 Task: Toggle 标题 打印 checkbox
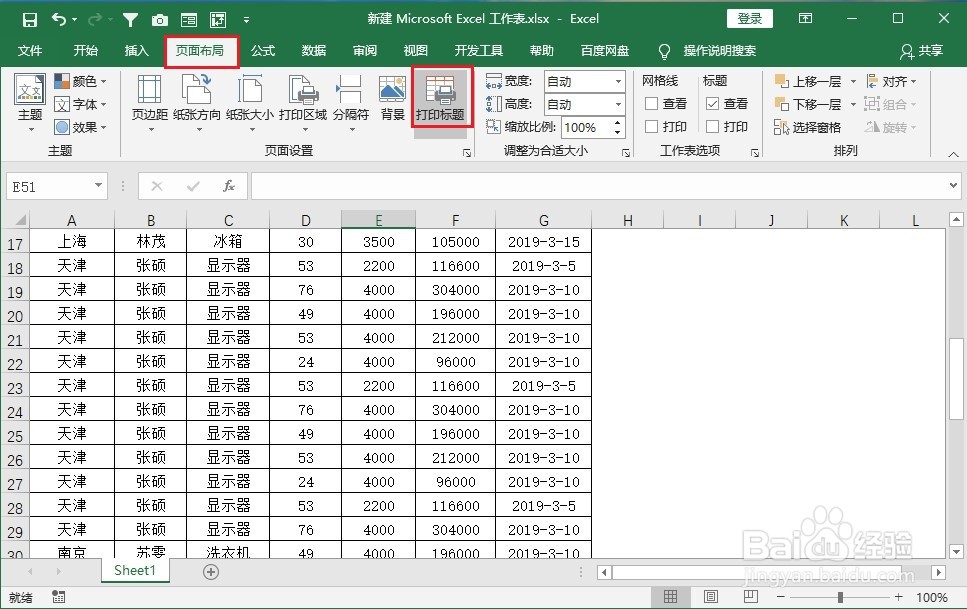712,126
